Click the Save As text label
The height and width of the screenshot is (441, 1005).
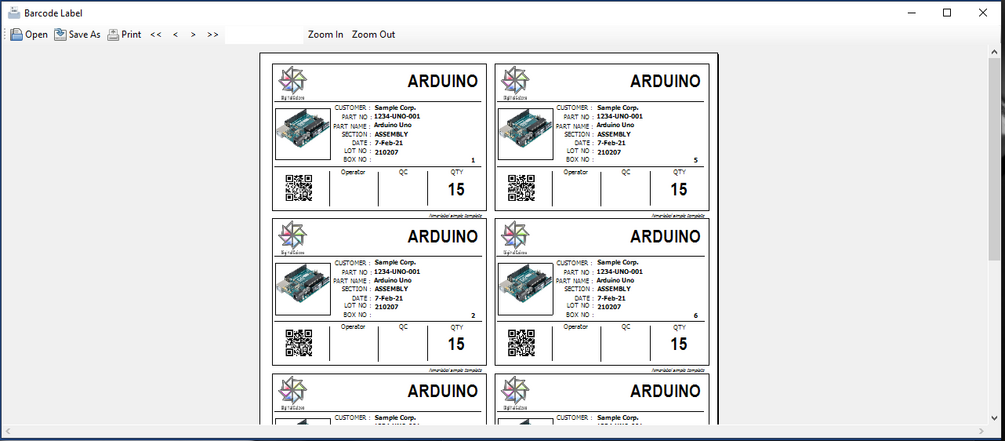pyautogui.click(x=85, y=35)
